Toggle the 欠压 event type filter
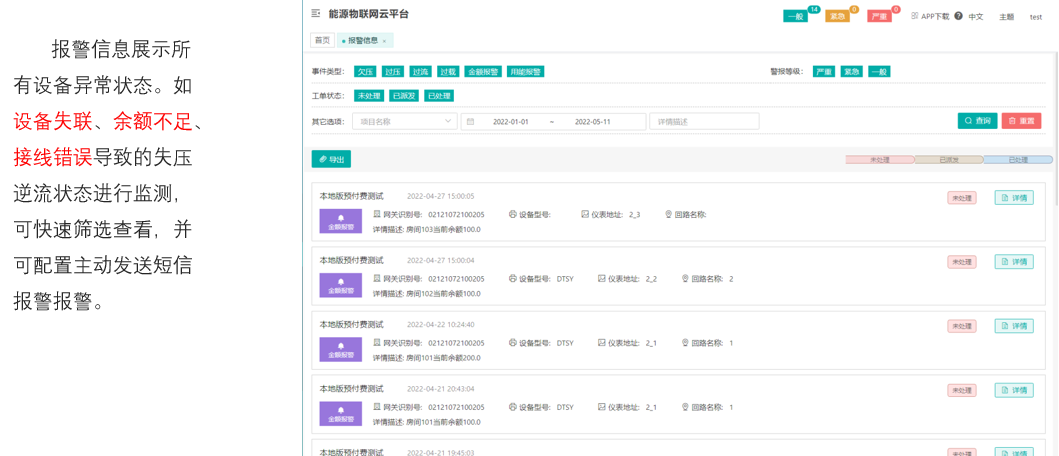 click(365, 72)
